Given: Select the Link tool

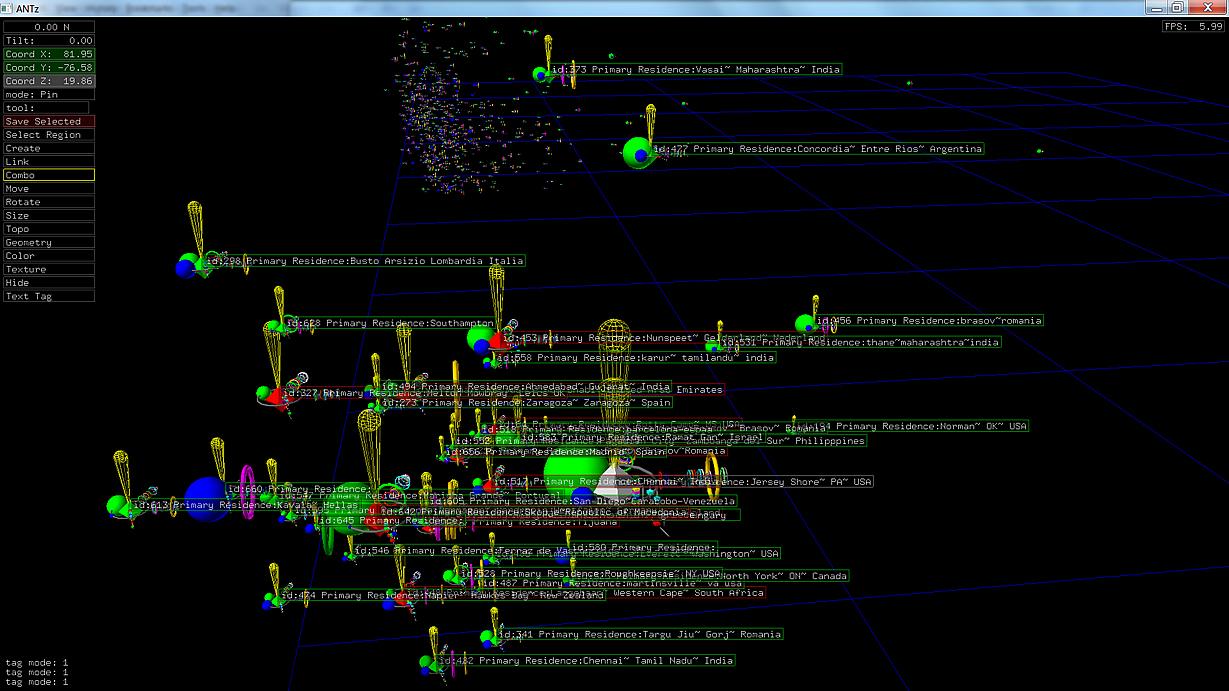Looking at the screenshot, I should 48,162.
